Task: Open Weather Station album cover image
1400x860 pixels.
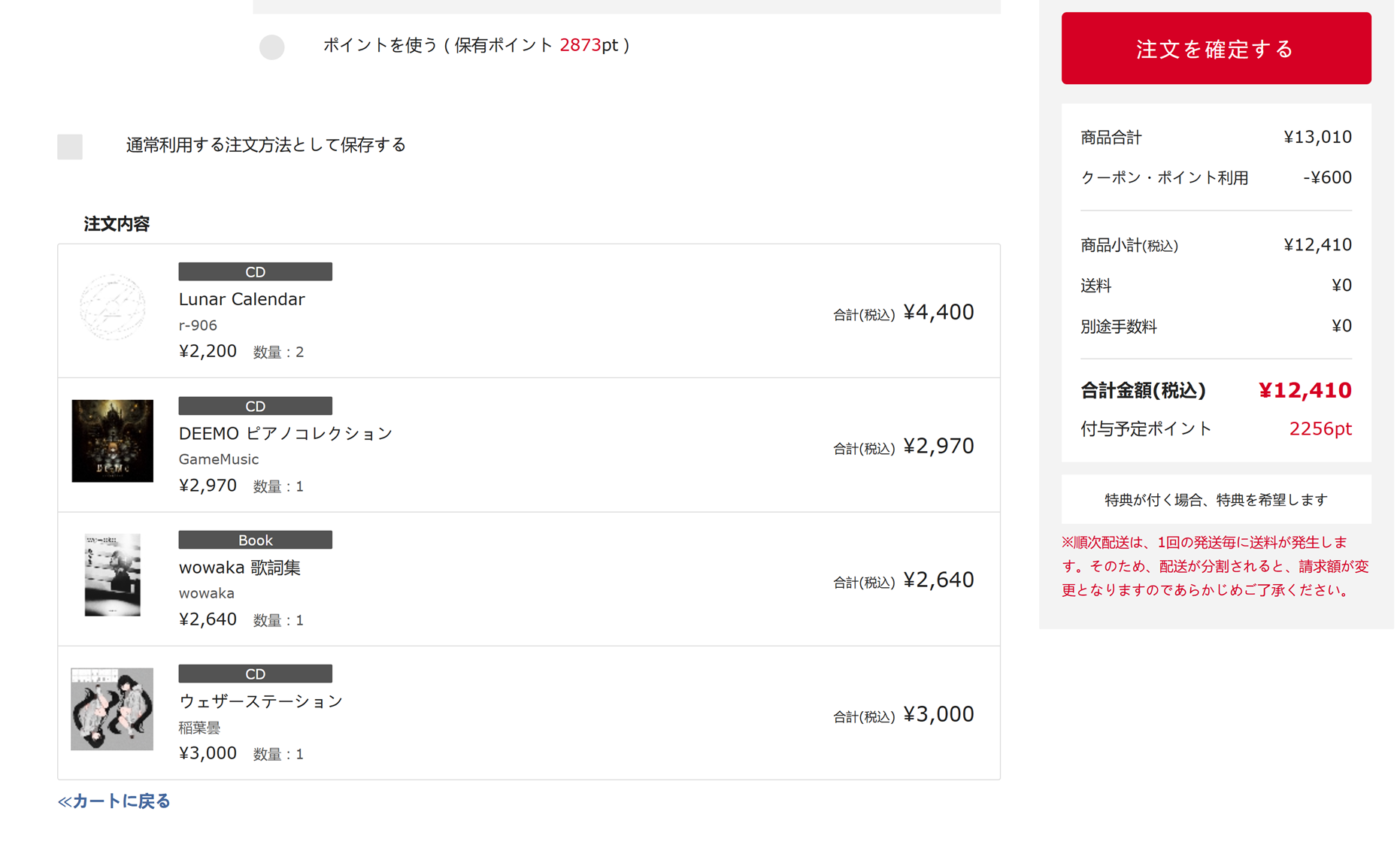Action: click(113, 709)
